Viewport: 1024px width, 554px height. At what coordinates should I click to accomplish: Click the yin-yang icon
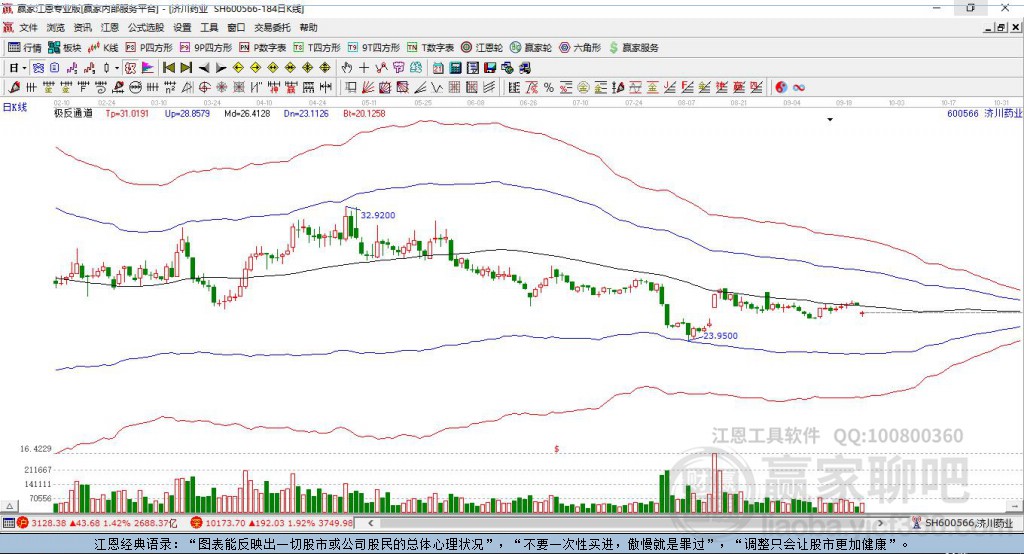coord(781,88)
